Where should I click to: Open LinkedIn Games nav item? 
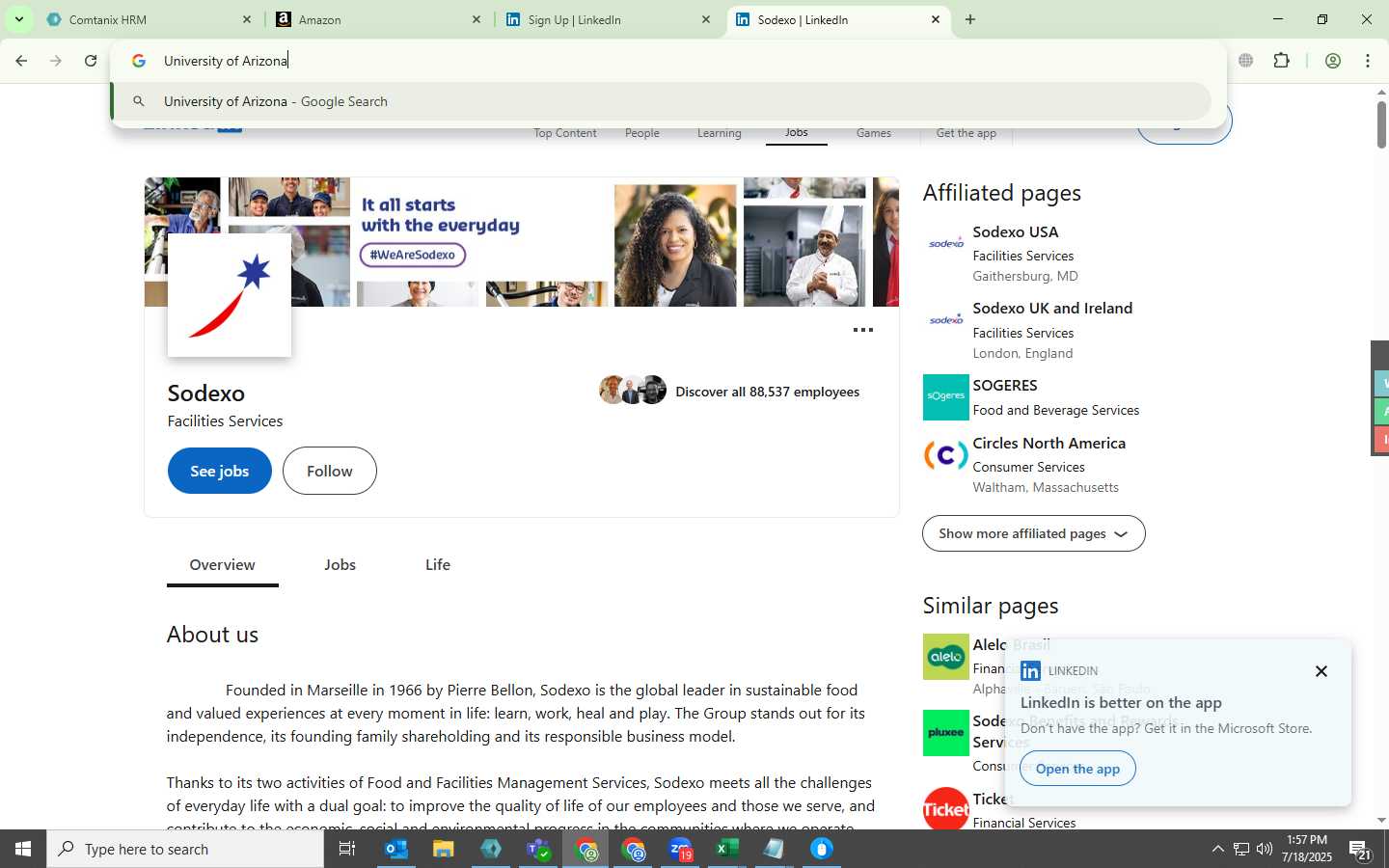coord(874,133)
